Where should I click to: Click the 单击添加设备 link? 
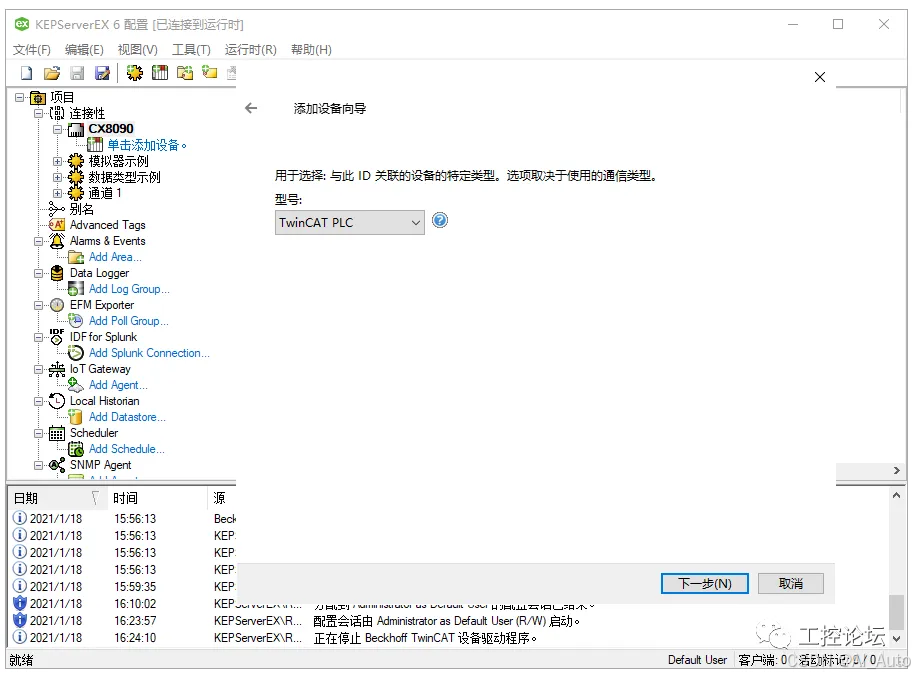[146, 145]
